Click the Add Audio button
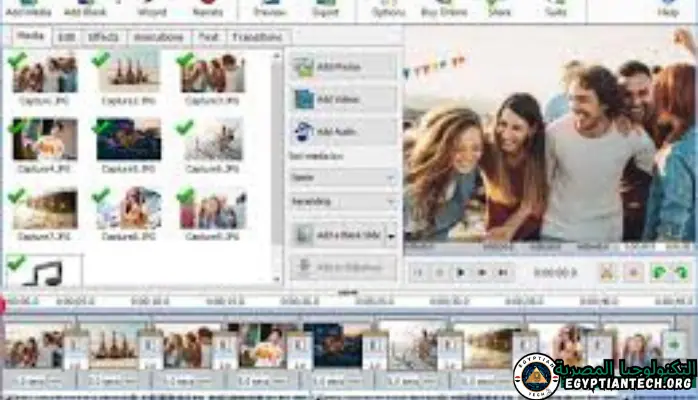Image resolution: width=698 pixels, height=400 pixels. tap(343, 131)
